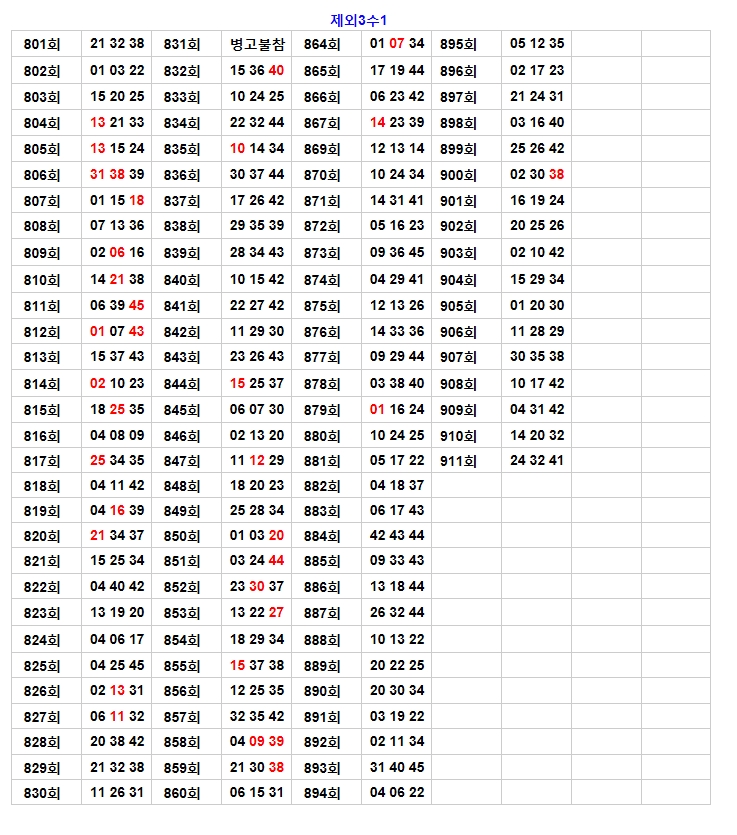Select the 911회 round label

coord(458,461)
